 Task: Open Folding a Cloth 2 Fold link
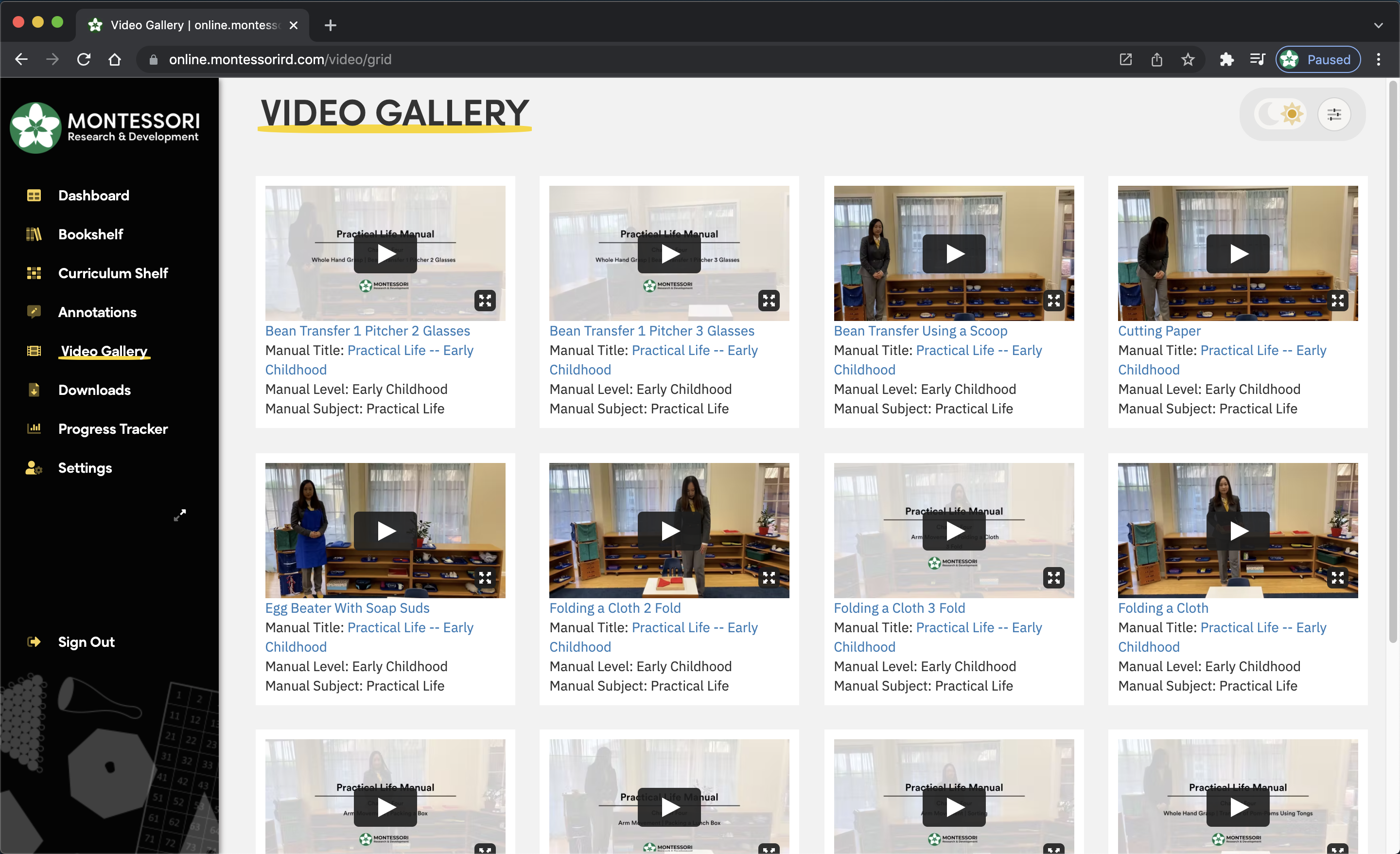(615, 608)
